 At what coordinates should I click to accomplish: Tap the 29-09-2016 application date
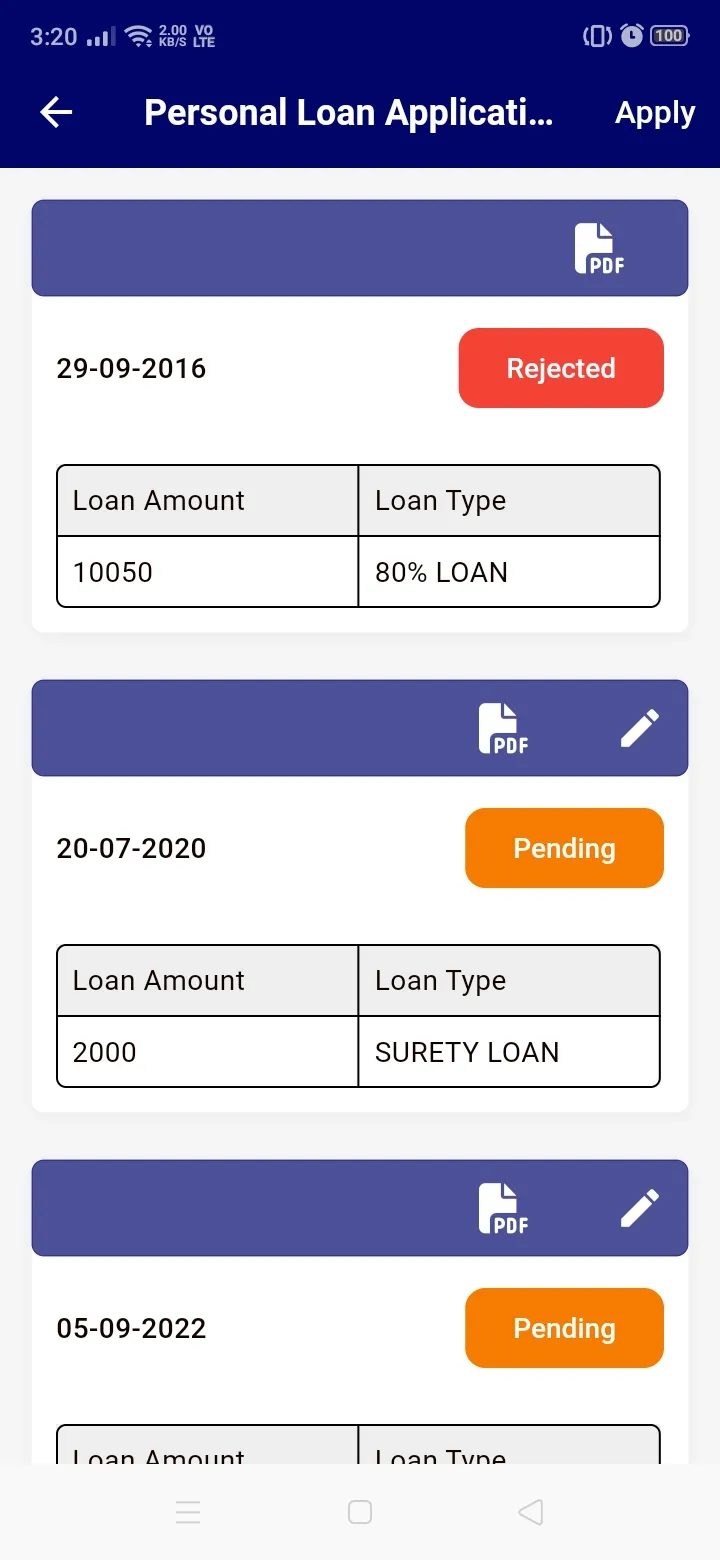131,368
